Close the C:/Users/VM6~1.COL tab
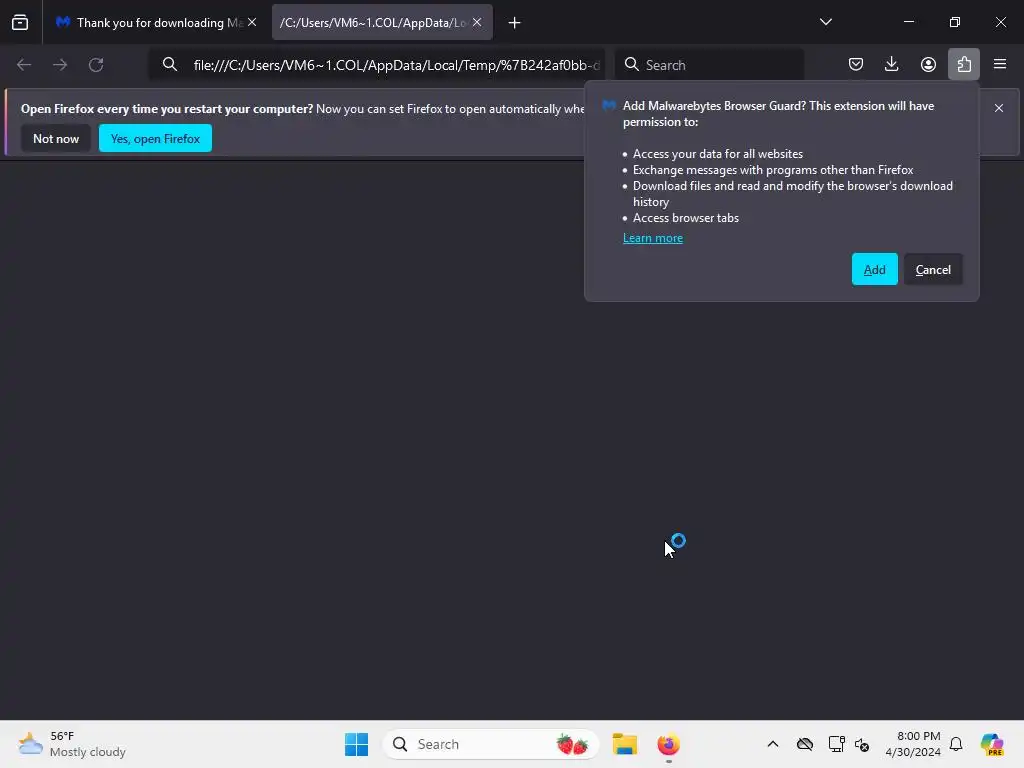The width and height of the screenshot is (1024, 768). pos(477,22)
